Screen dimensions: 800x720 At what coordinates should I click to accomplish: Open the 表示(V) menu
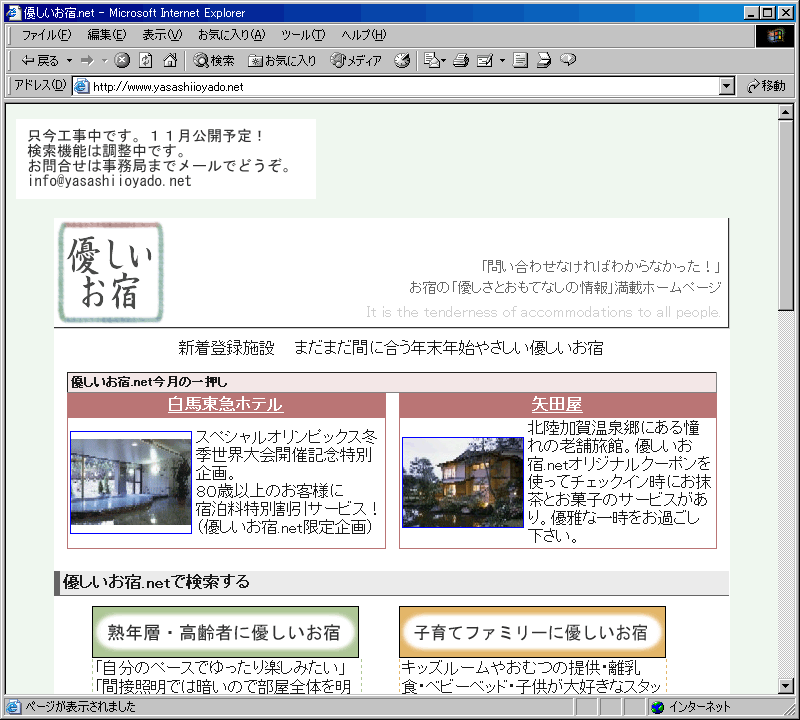click(x=162, y=35)
